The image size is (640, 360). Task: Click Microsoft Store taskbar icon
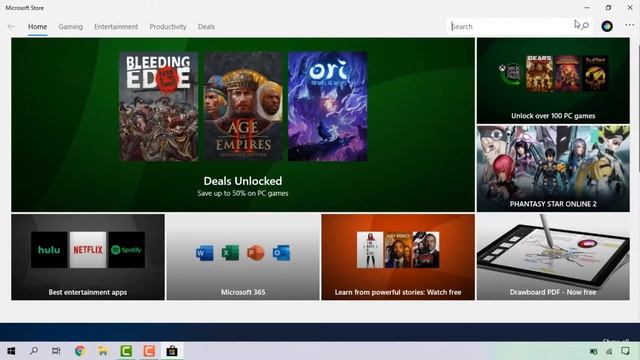click(172, 351)
